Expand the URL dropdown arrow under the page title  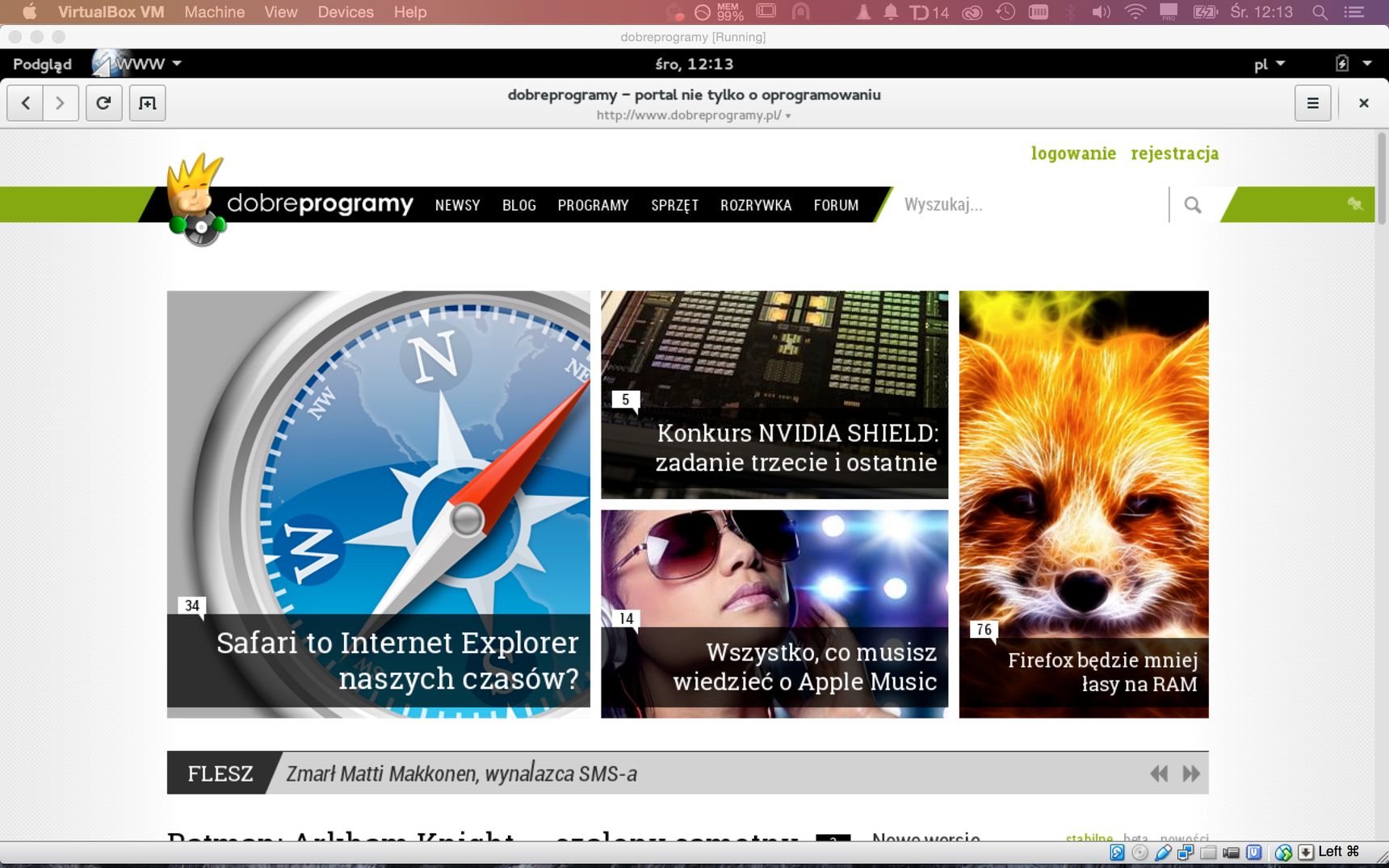(x=788, y=116)
